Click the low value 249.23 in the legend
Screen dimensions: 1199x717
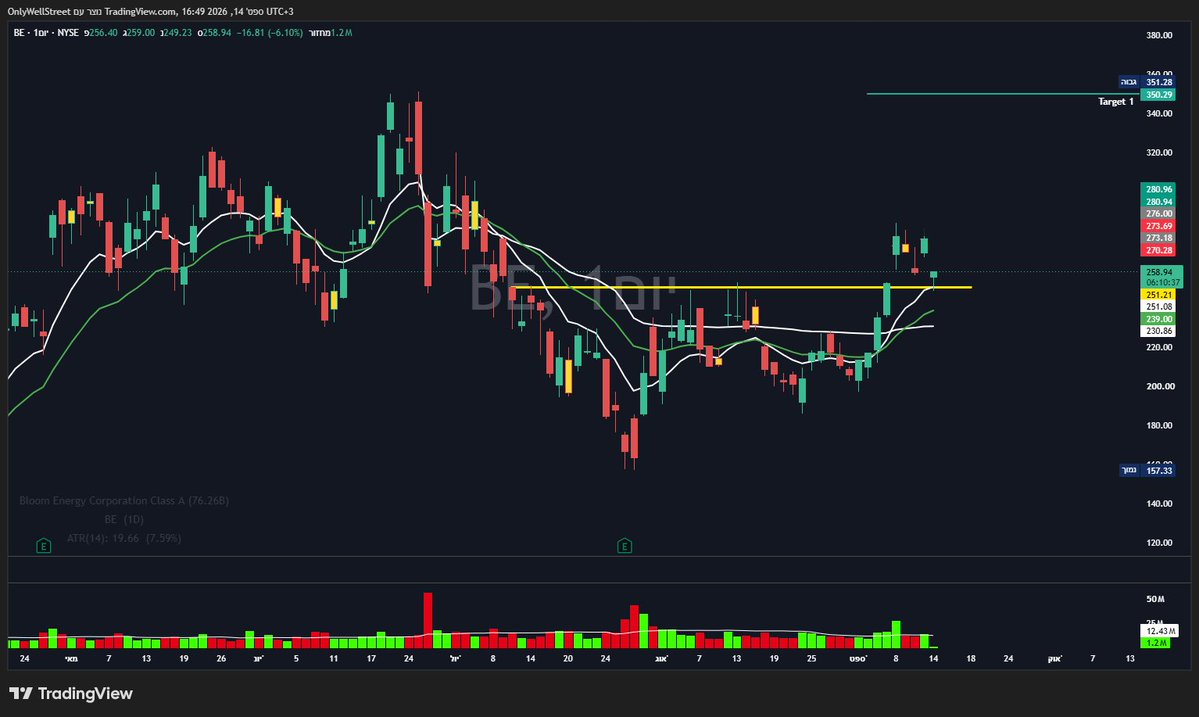[177, 33]
